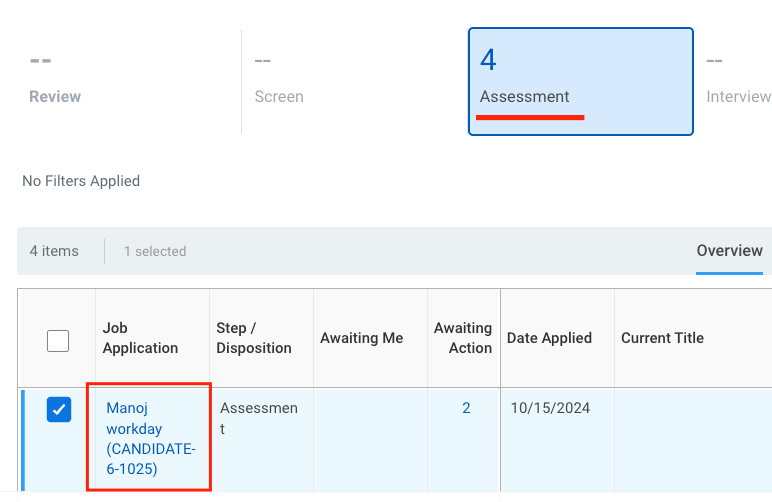Image resolution: width=772 pixels, height=502 pixels.
Task: Click the 4 items count label
Action: coord(54,251)
